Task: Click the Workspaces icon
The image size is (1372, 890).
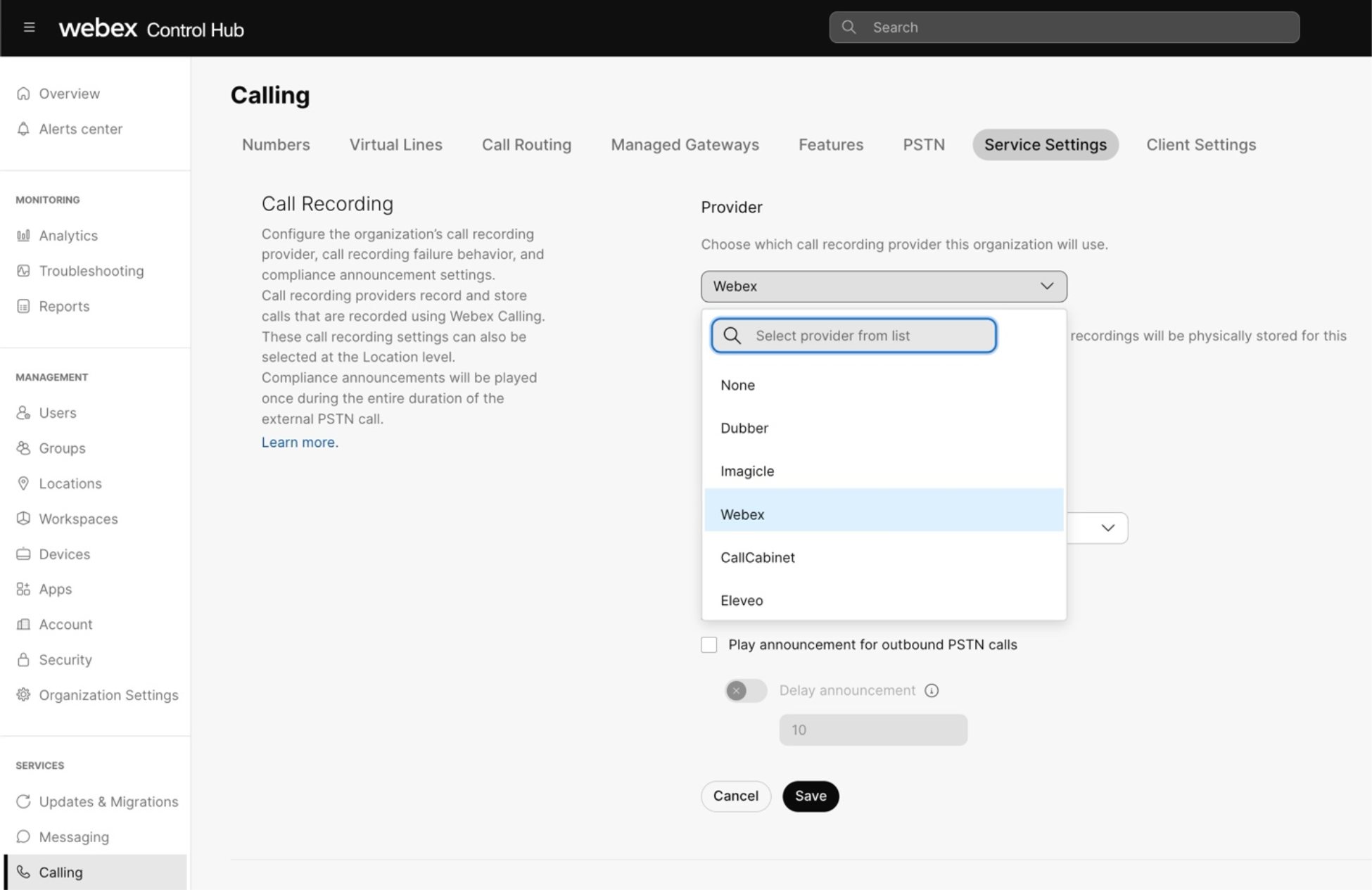Action: [x=23, y=519]
